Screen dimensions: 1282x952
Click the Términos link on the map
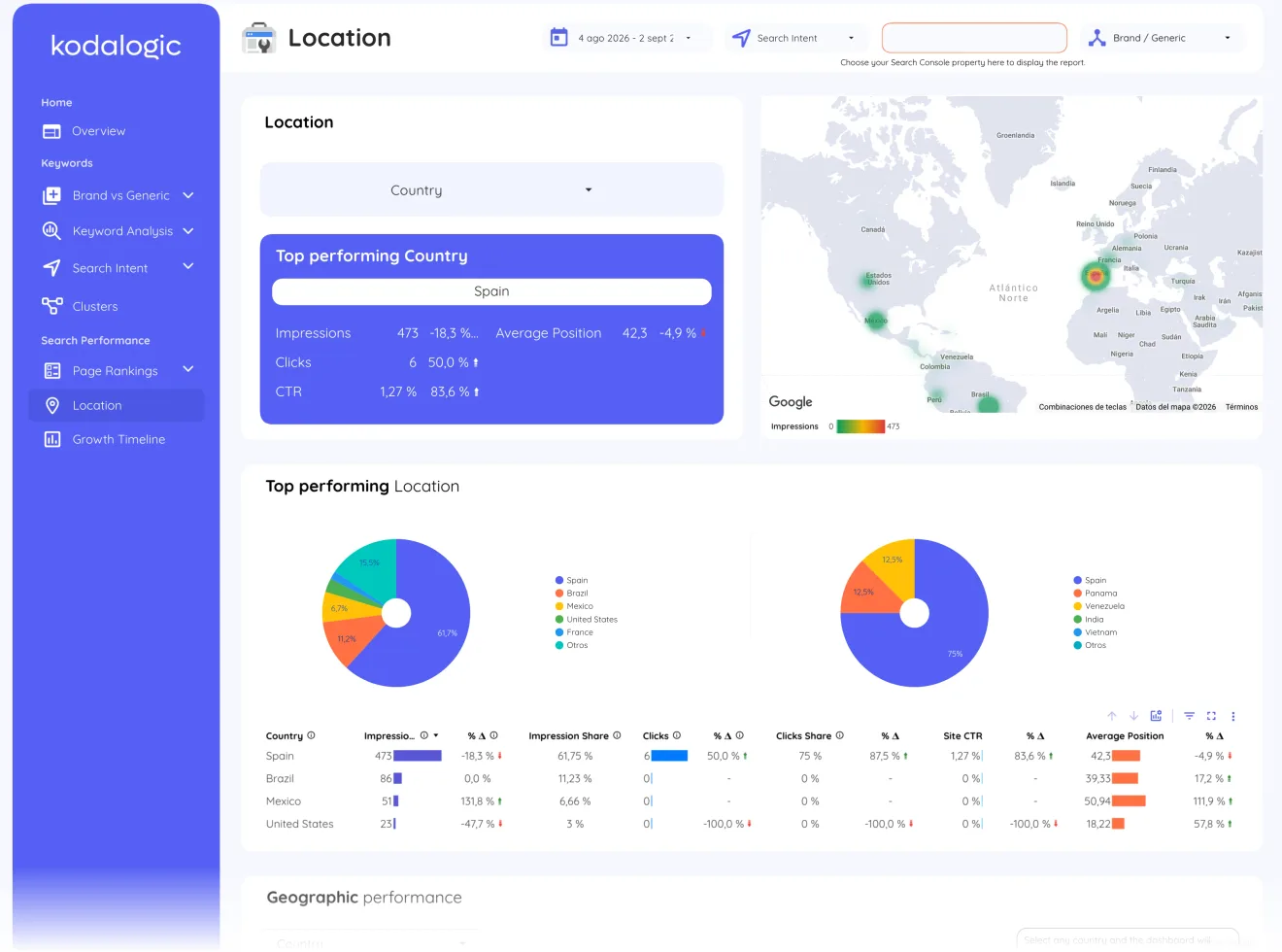(1241, 407)
